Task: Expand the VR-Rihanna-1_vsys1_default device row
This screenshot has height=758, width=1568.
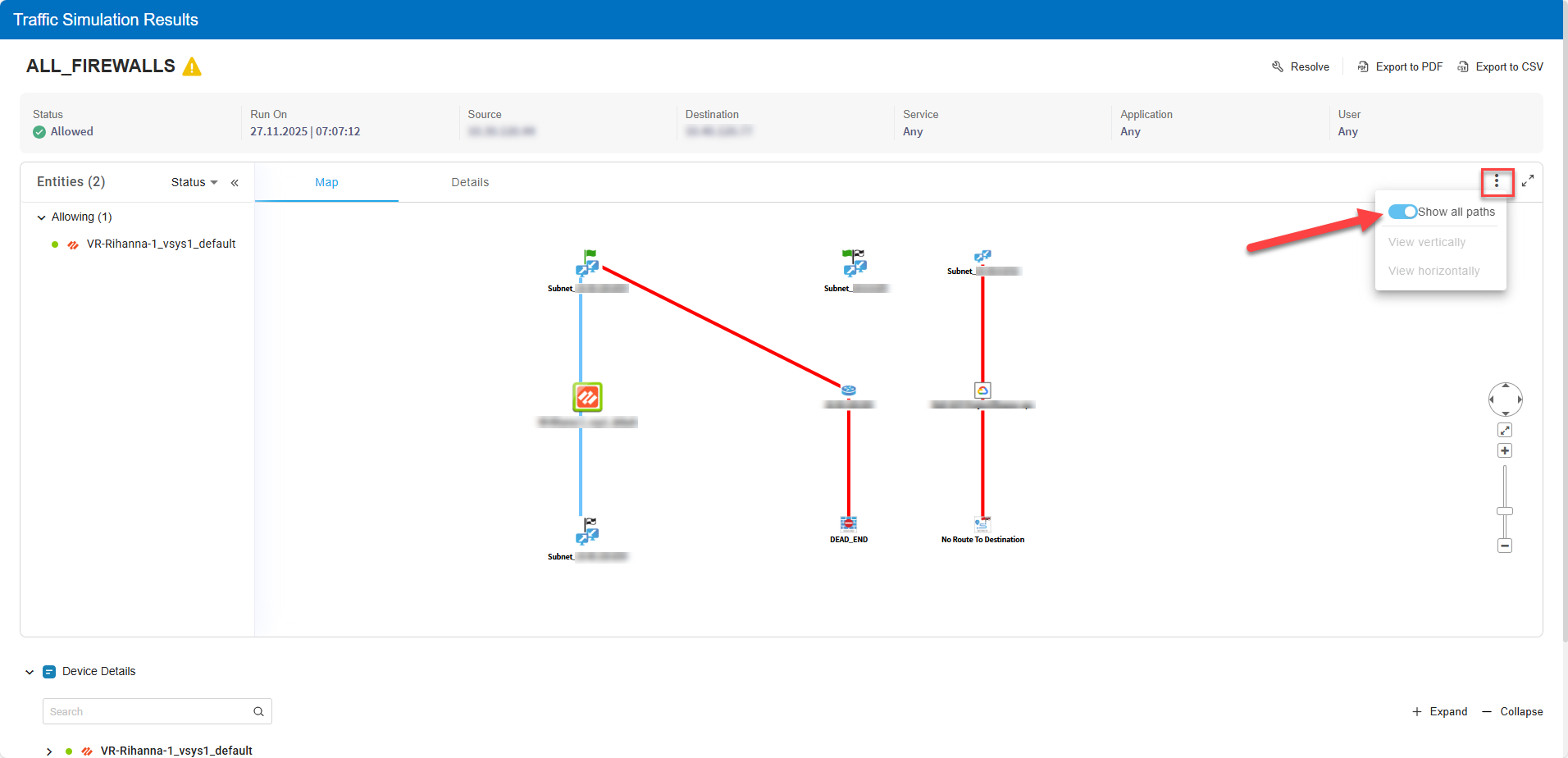Action: point(49,751)
